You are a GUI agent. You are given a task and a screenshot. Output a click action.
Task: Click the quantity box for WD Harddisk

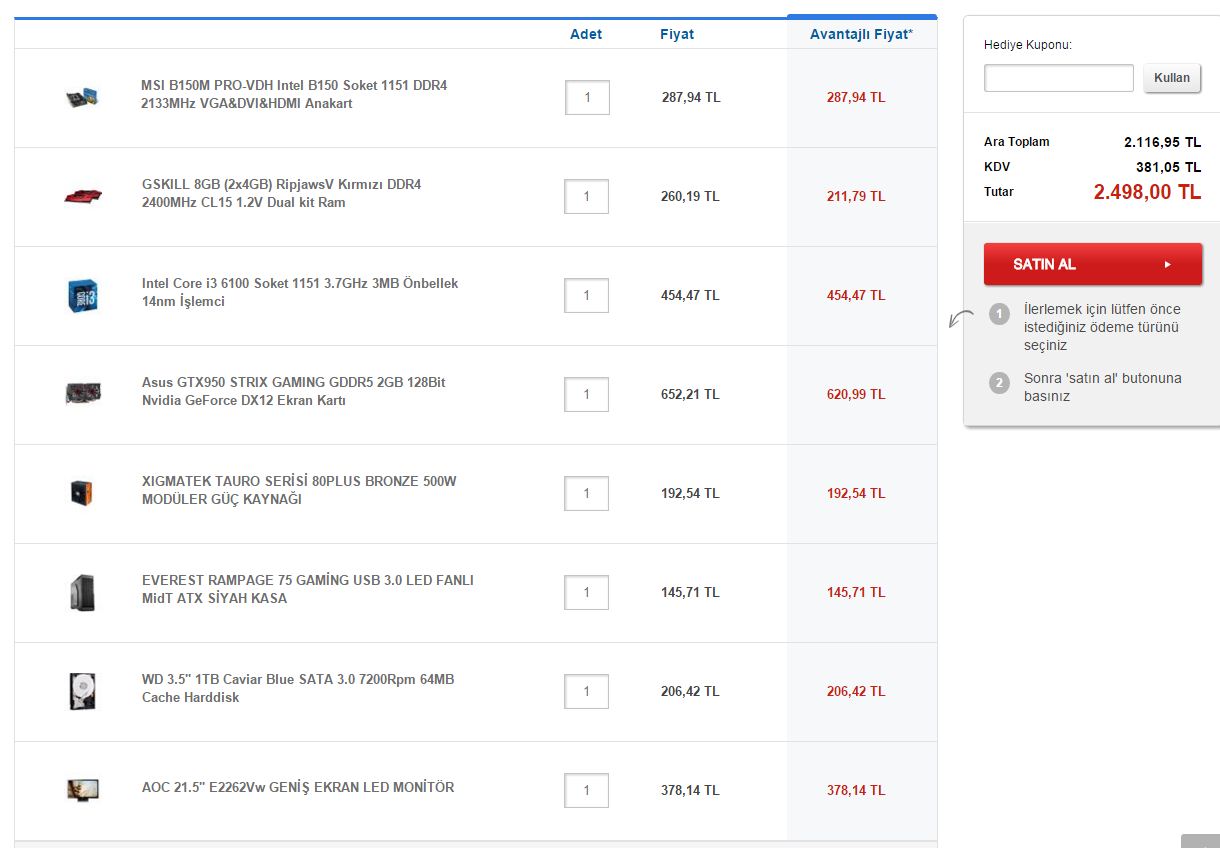pos(587,692)
